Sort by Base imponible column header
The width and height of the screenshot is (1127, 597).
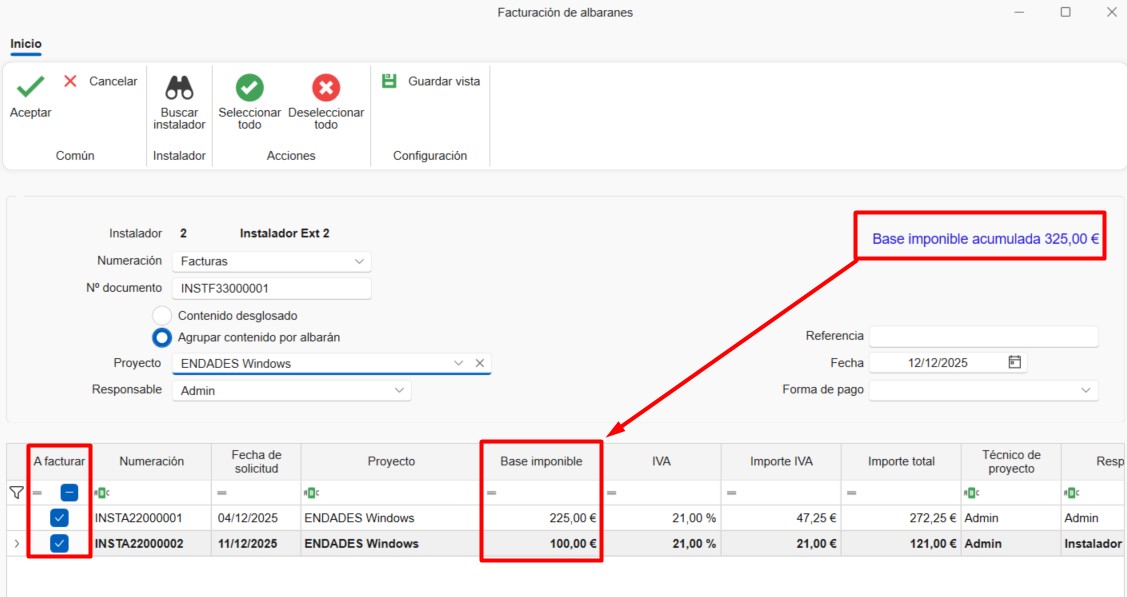pyautogui.click(x=541, y=461)
